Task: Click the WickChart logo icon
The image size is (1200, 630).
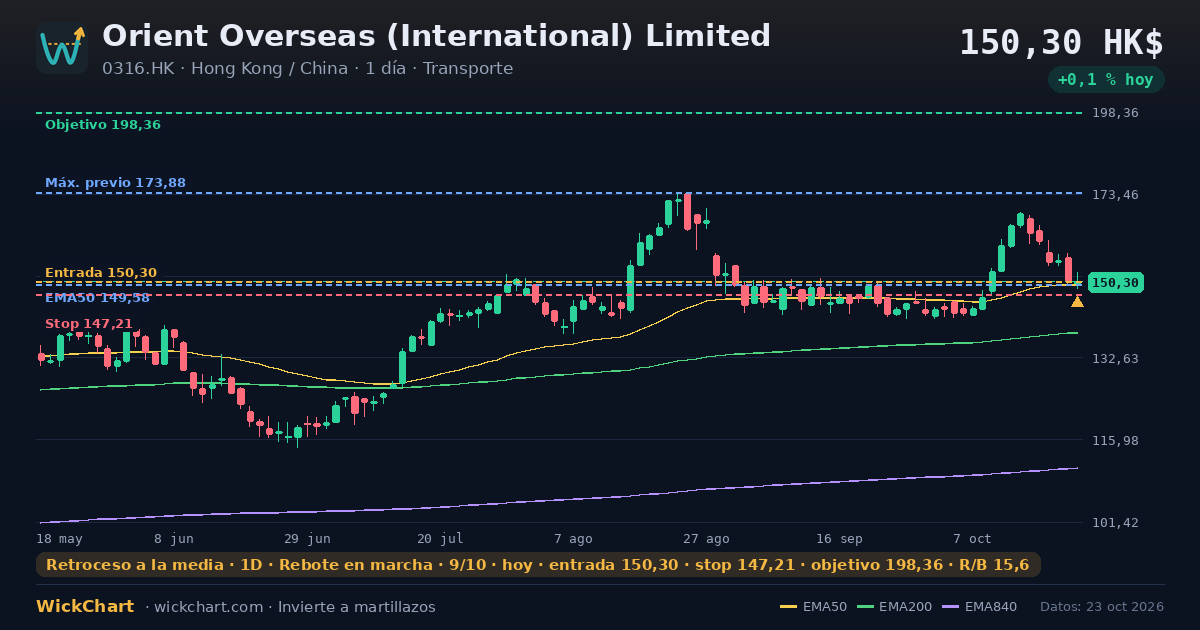Action: (x=62, y=48)
